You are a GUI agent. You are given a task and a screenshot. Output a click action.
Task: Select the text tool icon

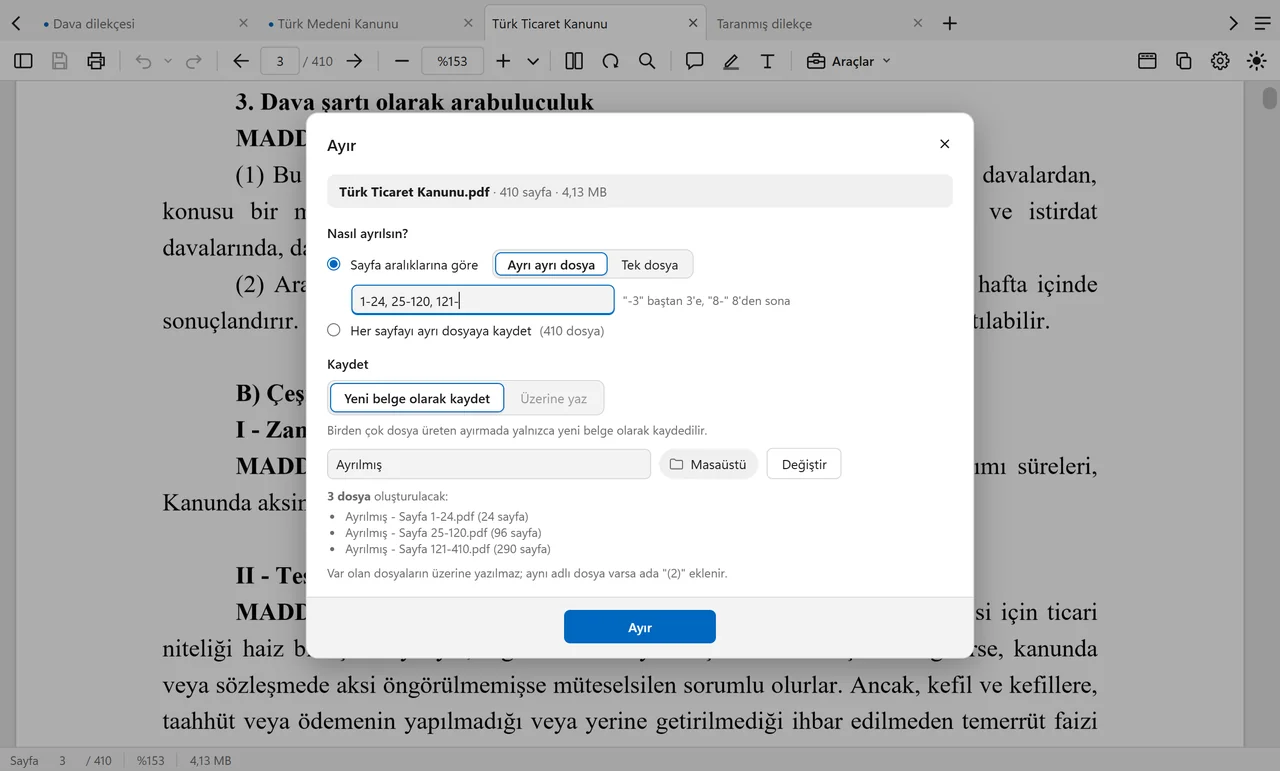click(x=767, y=61)
